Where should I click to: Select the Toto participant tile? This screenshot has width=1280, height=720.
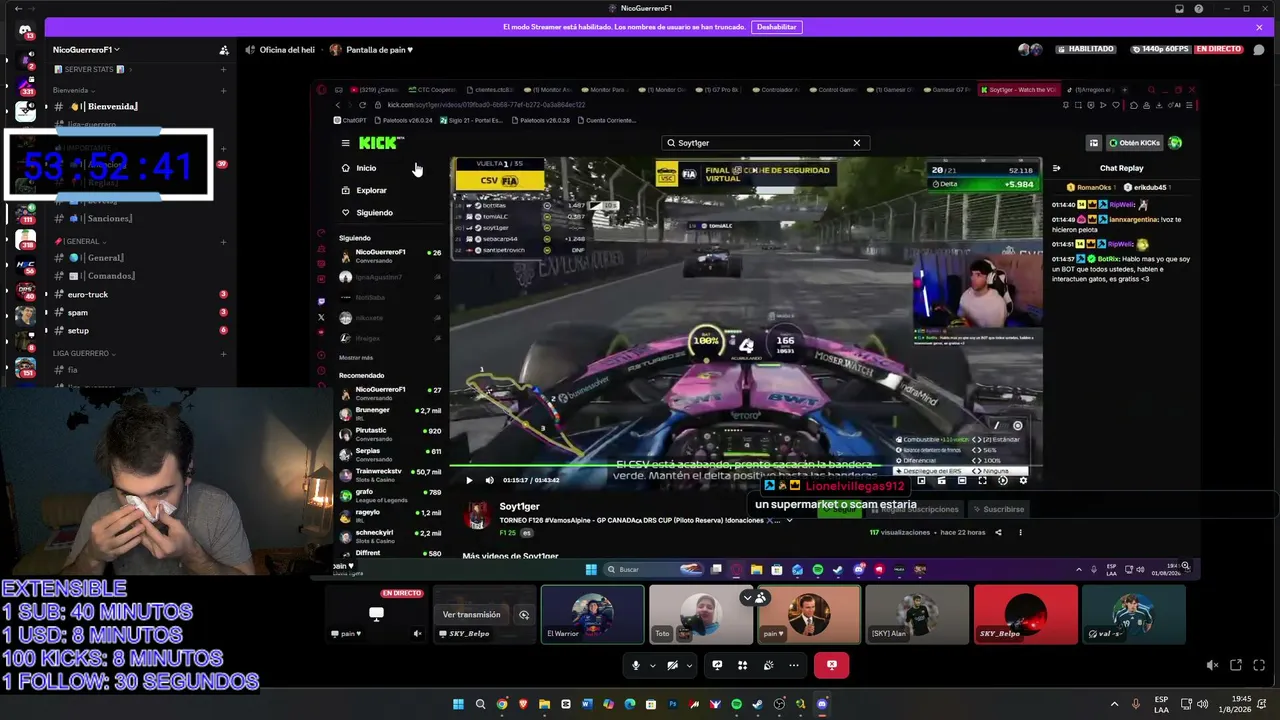[701, 614]
